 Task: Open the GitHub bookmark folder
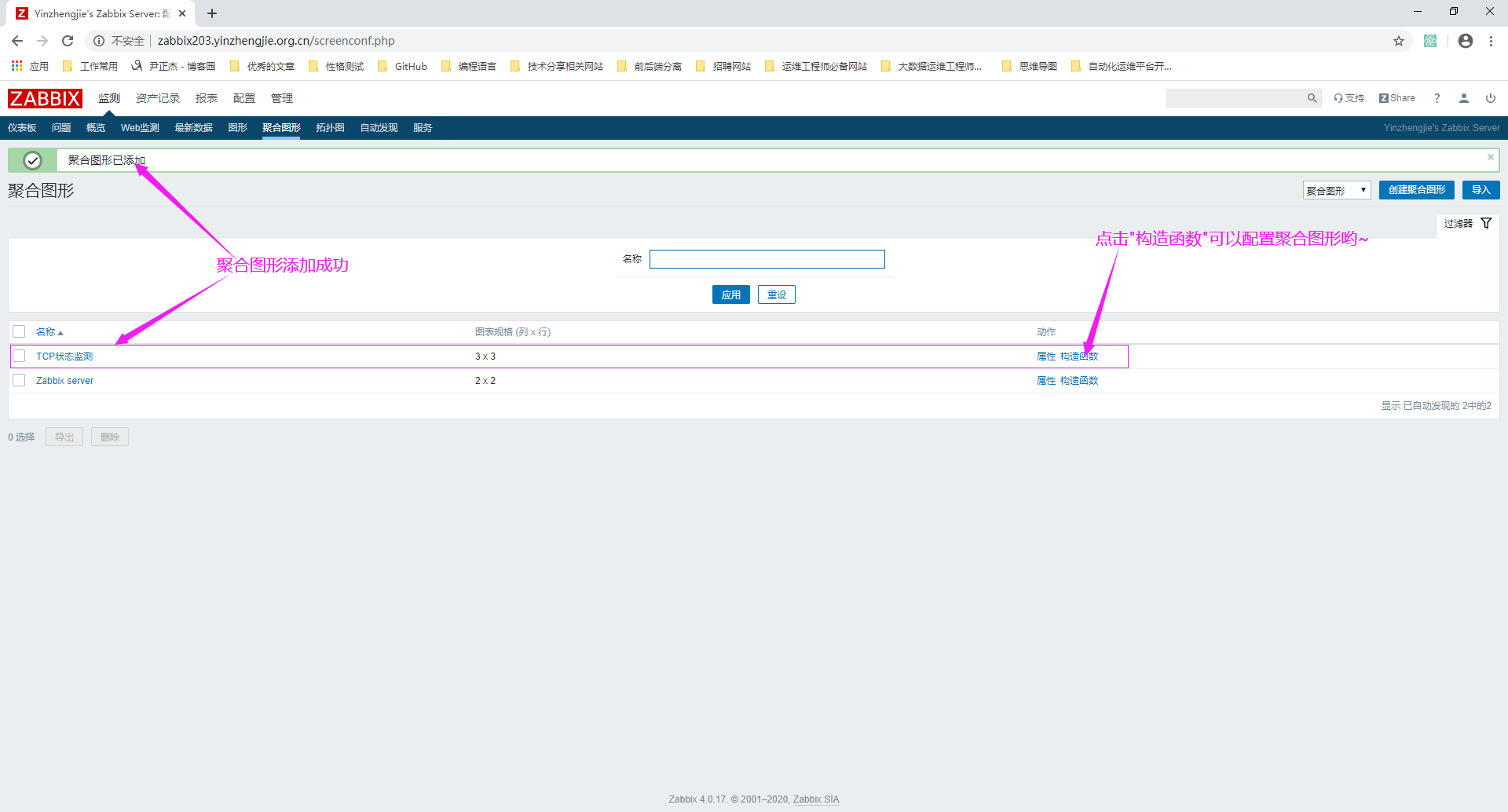coord(403,66)
